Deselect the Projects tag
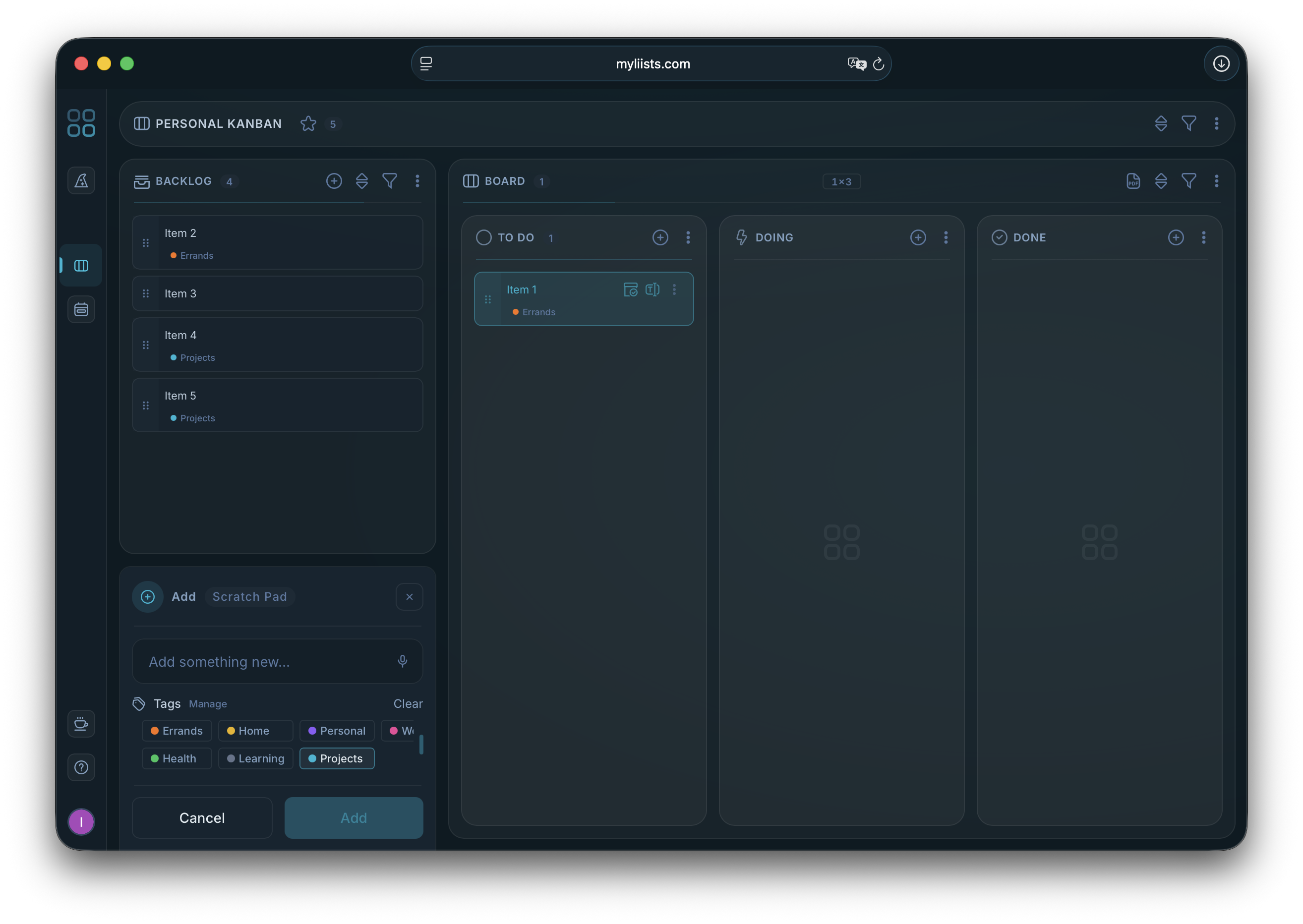The width and height of the screenshot is (1303, 924). (336, 758)
